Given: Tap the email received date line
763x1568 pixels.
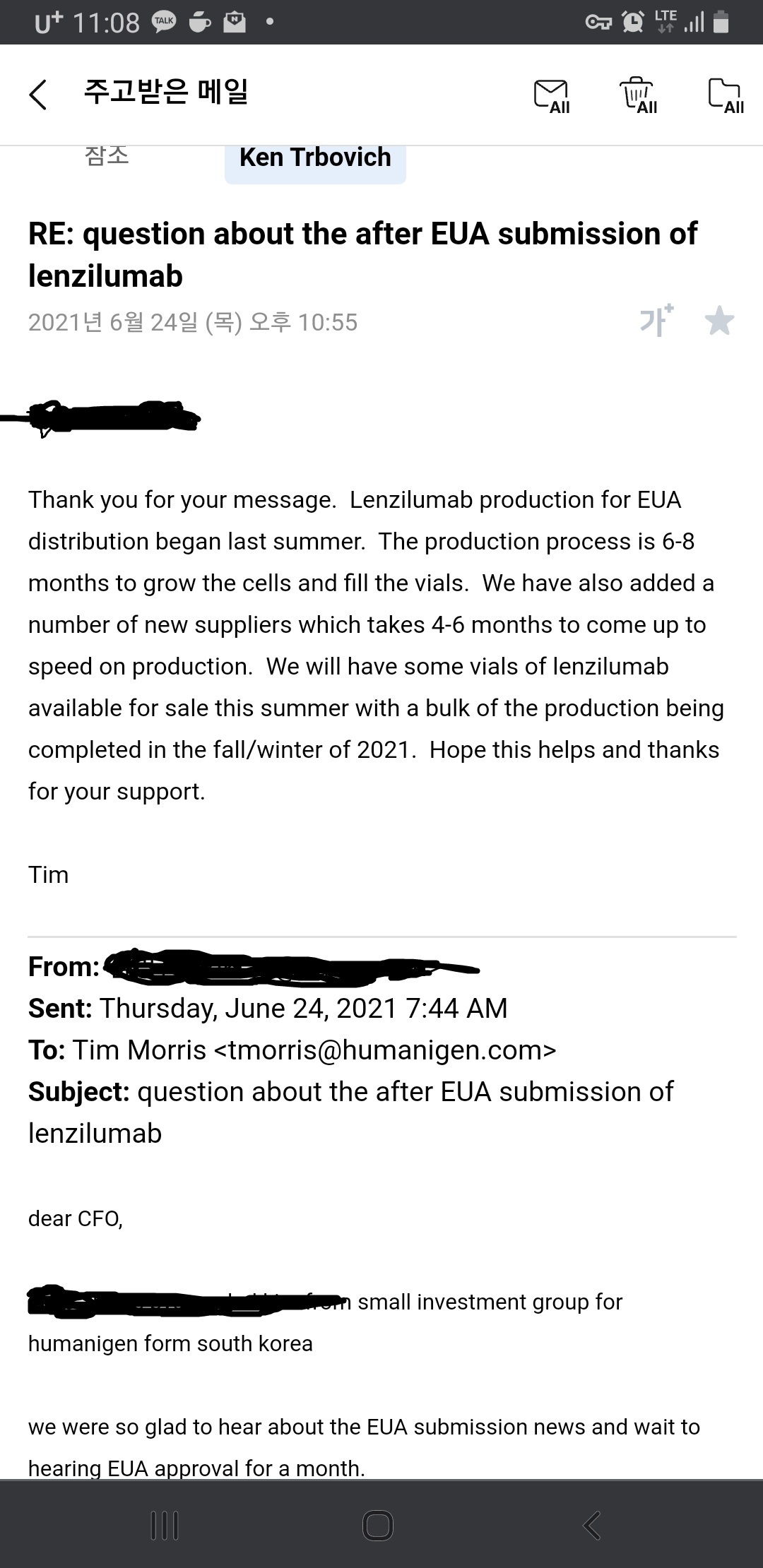Looking at the screenshot, I should pos(193,323).
